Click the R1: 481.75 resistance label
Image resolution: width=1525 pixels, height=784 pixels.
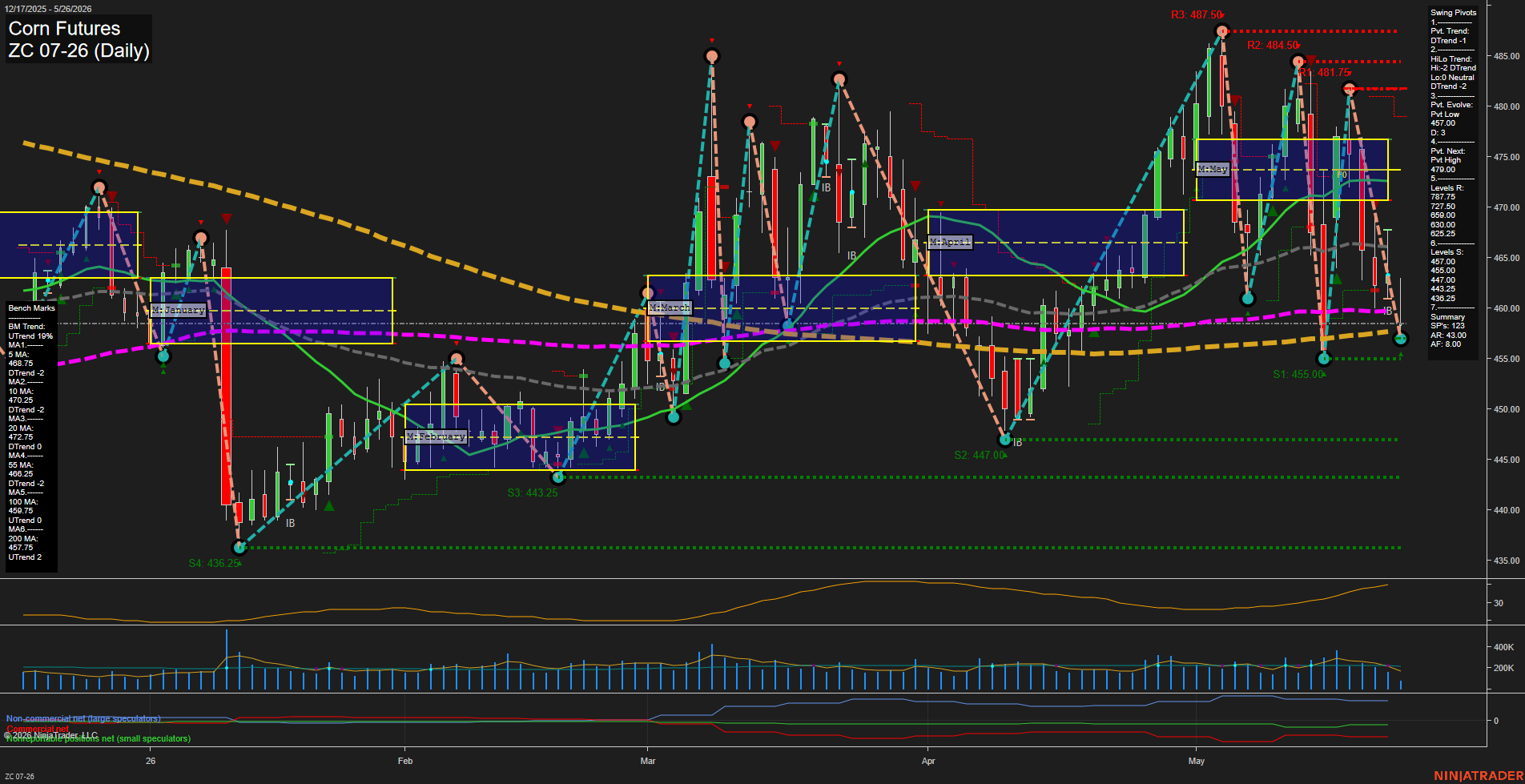(x=1324, y=72)
